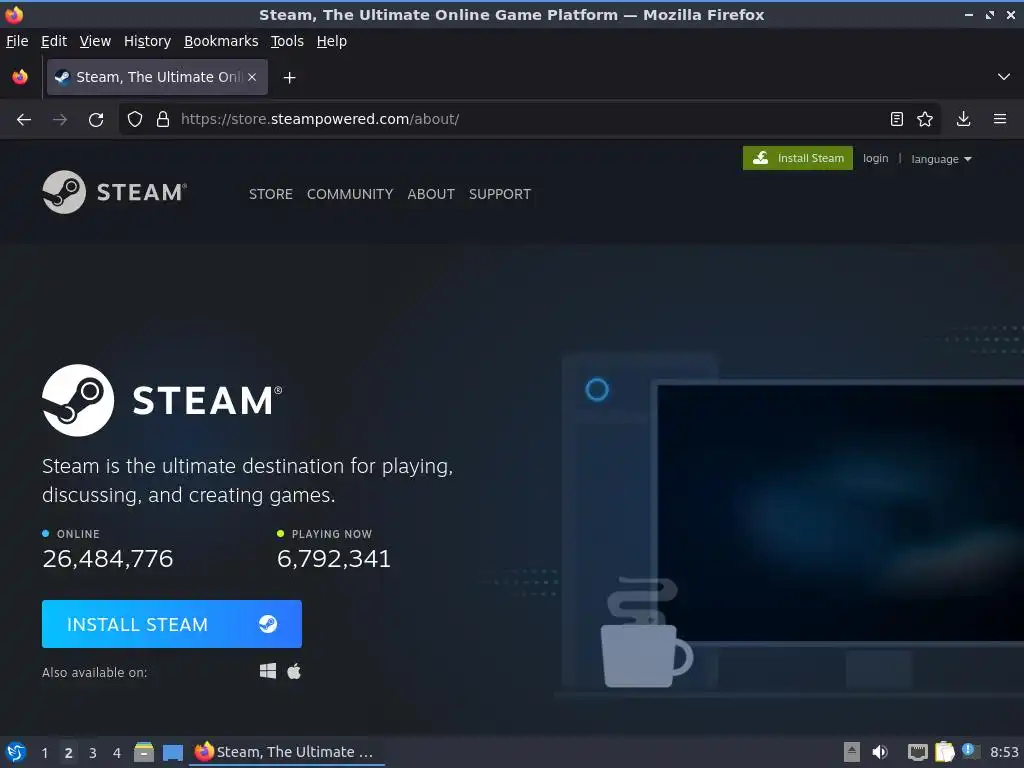1024x768 pixels.
Task: Click the Apple macOS platform icon
Action: click(294, 671)
